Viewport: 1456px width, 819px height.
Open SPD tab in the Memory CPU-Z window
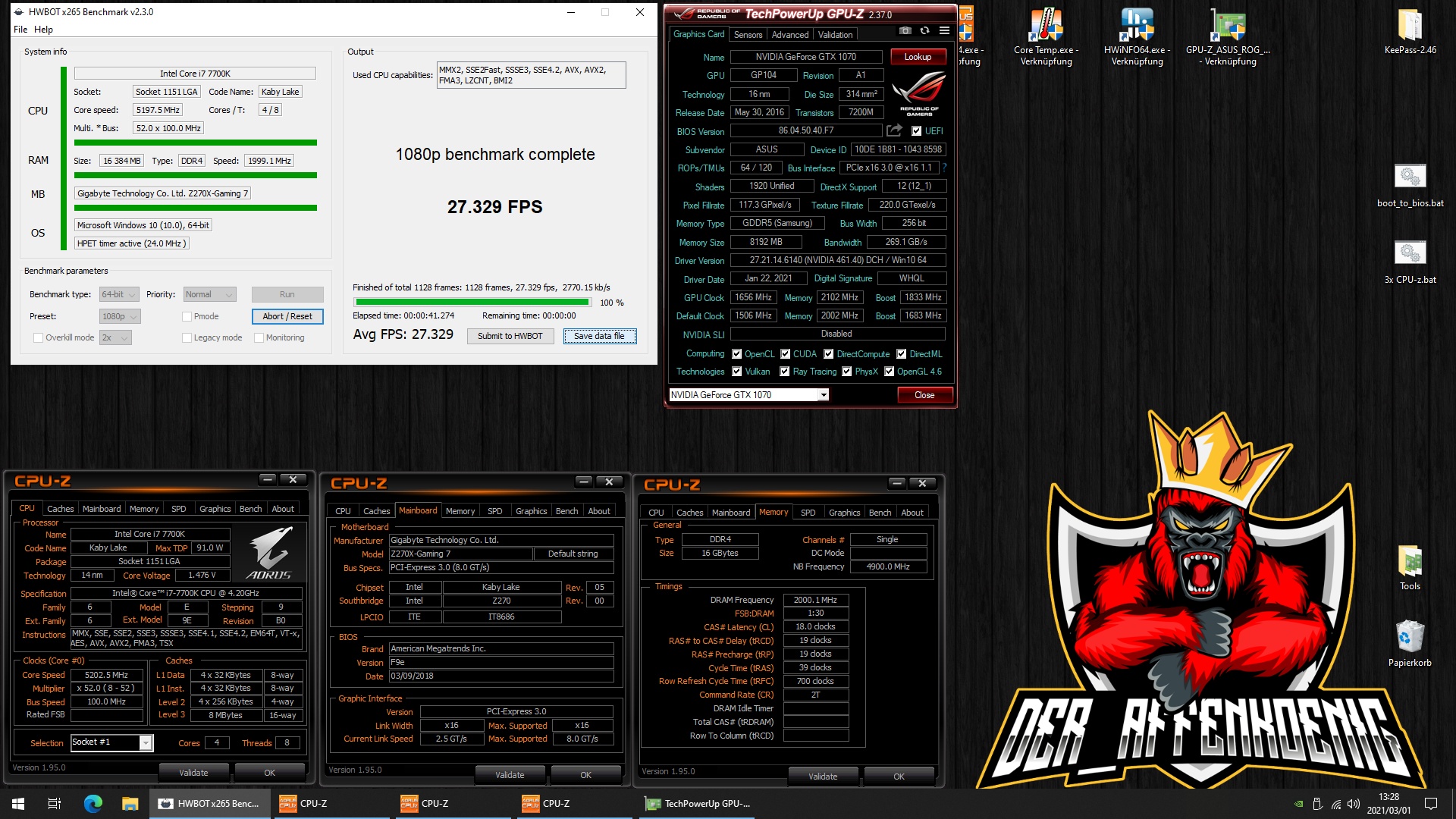pyautogui.click(x=808, y=513)
